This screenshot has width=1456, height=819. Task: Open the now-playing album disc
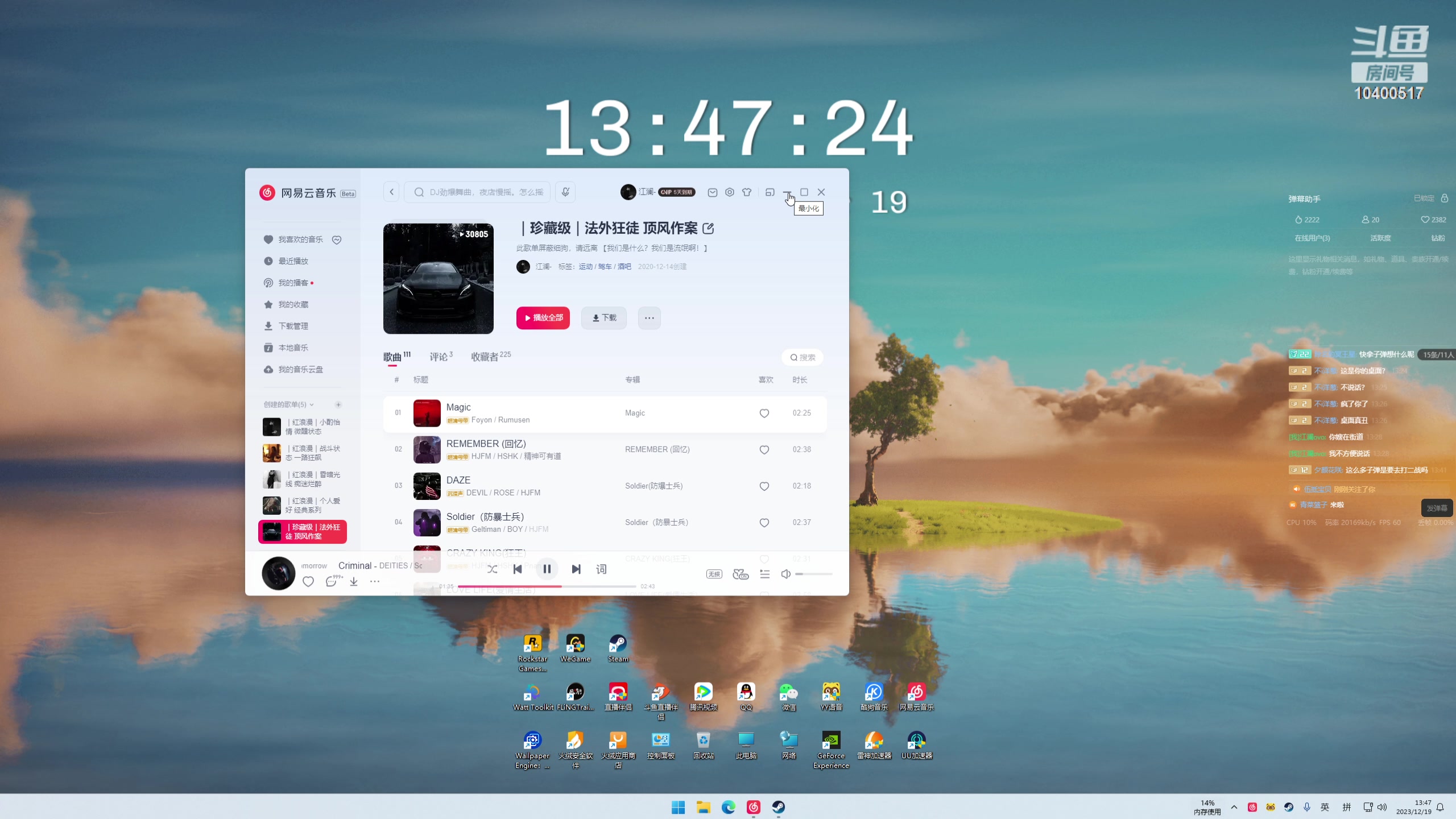pos(279,573)
